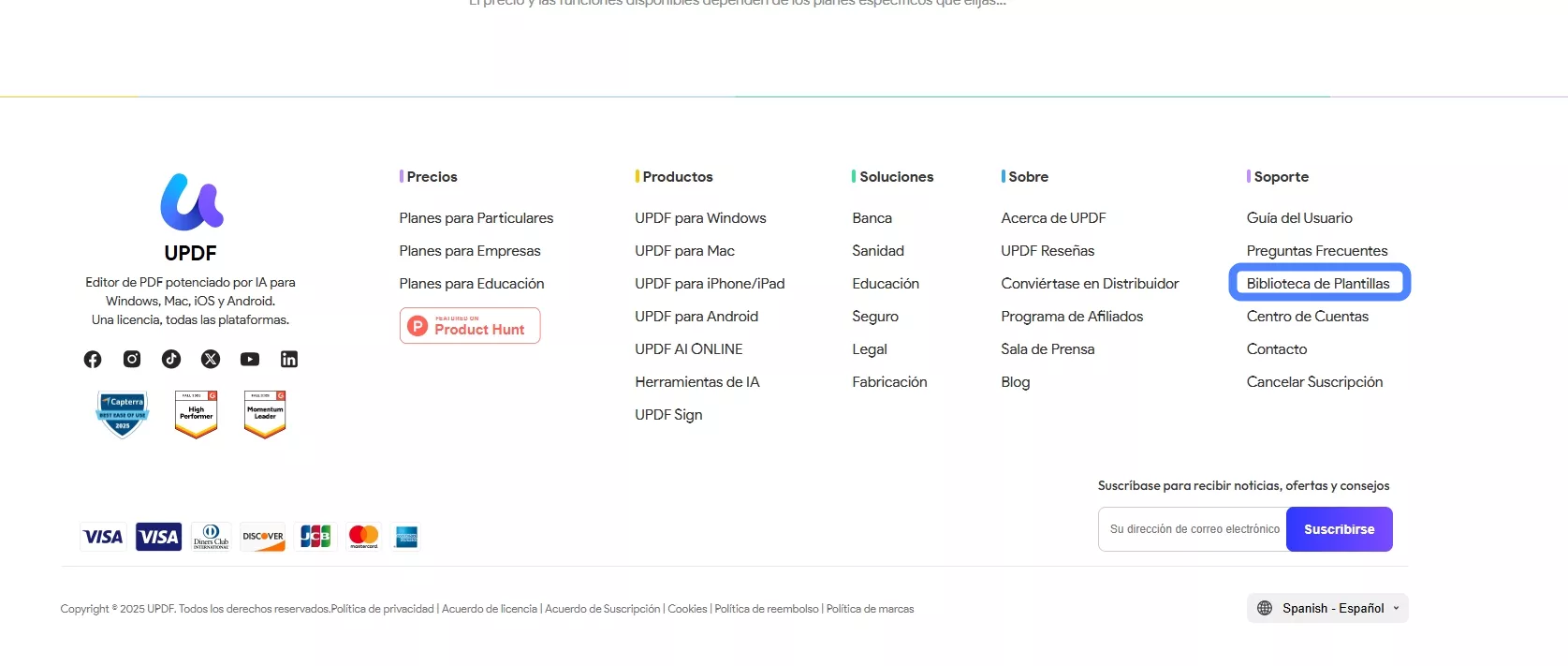1568x666 pixels.
Task: Click the G2 Momentum Leader badge
Action: coord(265,414)
